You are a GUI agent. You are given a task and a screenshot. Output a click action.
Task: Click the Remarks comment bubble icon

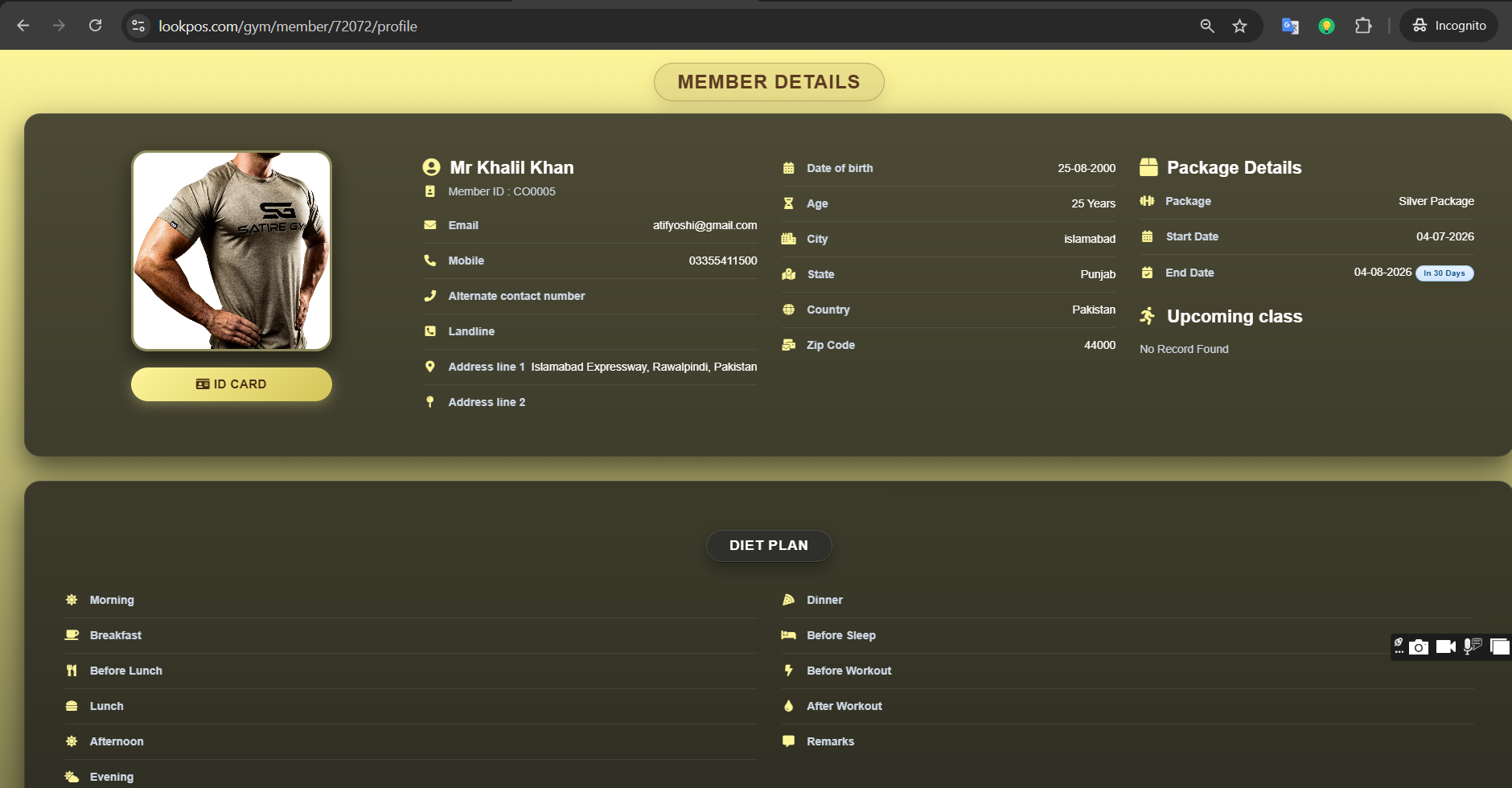[x=789, y=741]
